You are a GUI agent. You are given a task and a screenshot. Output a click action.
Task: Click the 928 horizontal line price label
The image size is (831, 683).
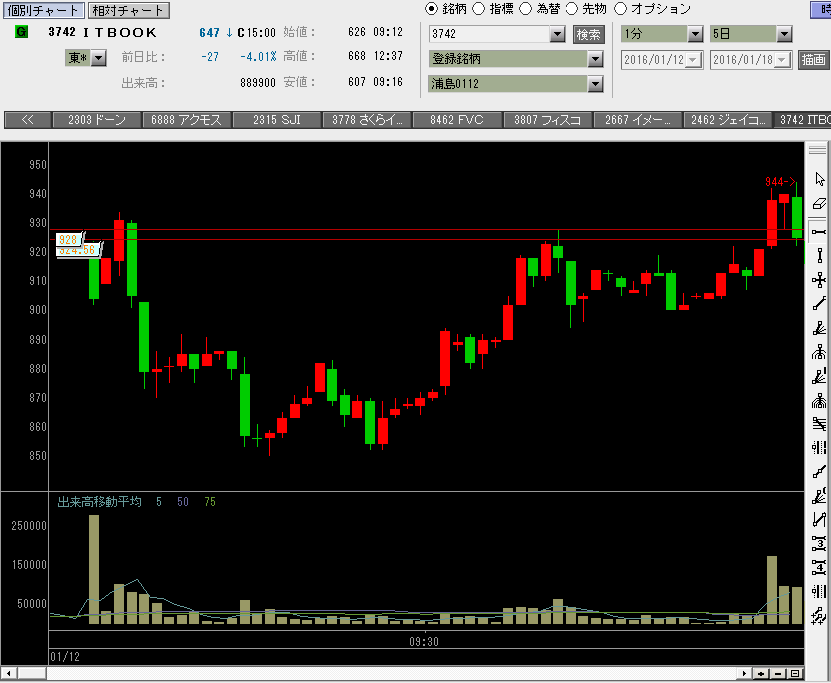click(68, 240)
